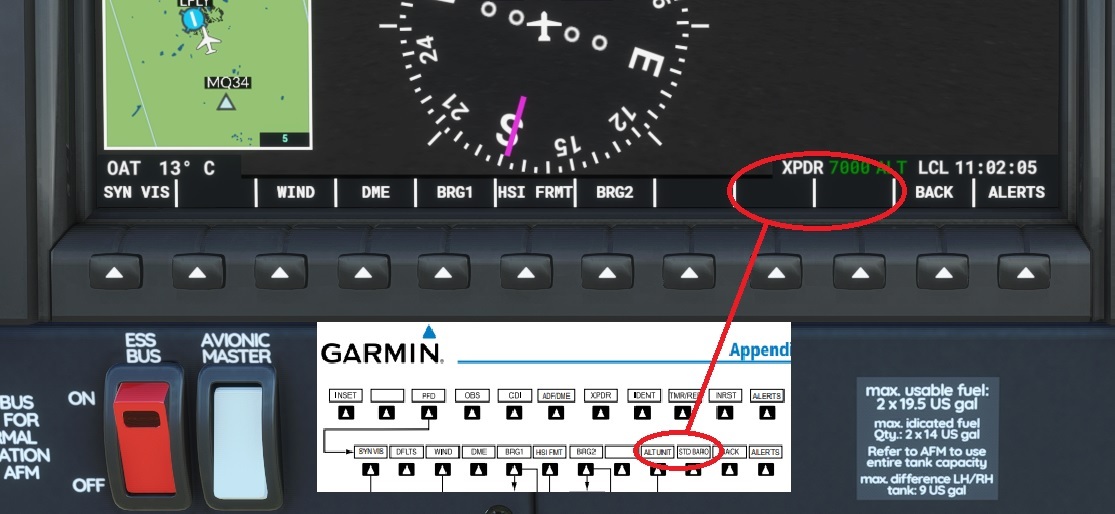
Task: Push the arrow softkey under BRG2
Action: pyautogui.click(x=607, y=272)
